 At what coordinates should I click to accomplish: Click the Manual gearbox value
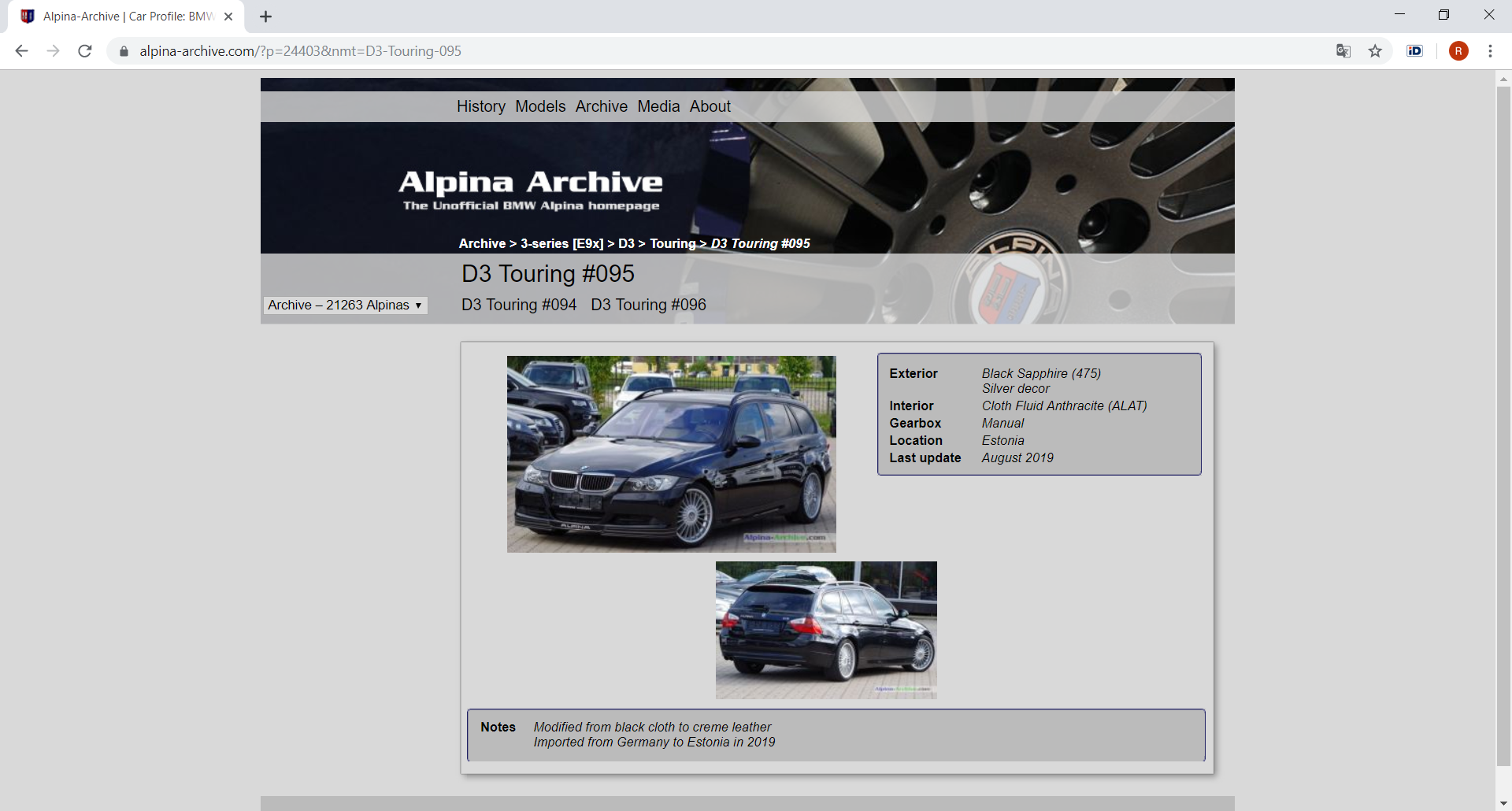pyautogui.click(x=1002, y=424)
